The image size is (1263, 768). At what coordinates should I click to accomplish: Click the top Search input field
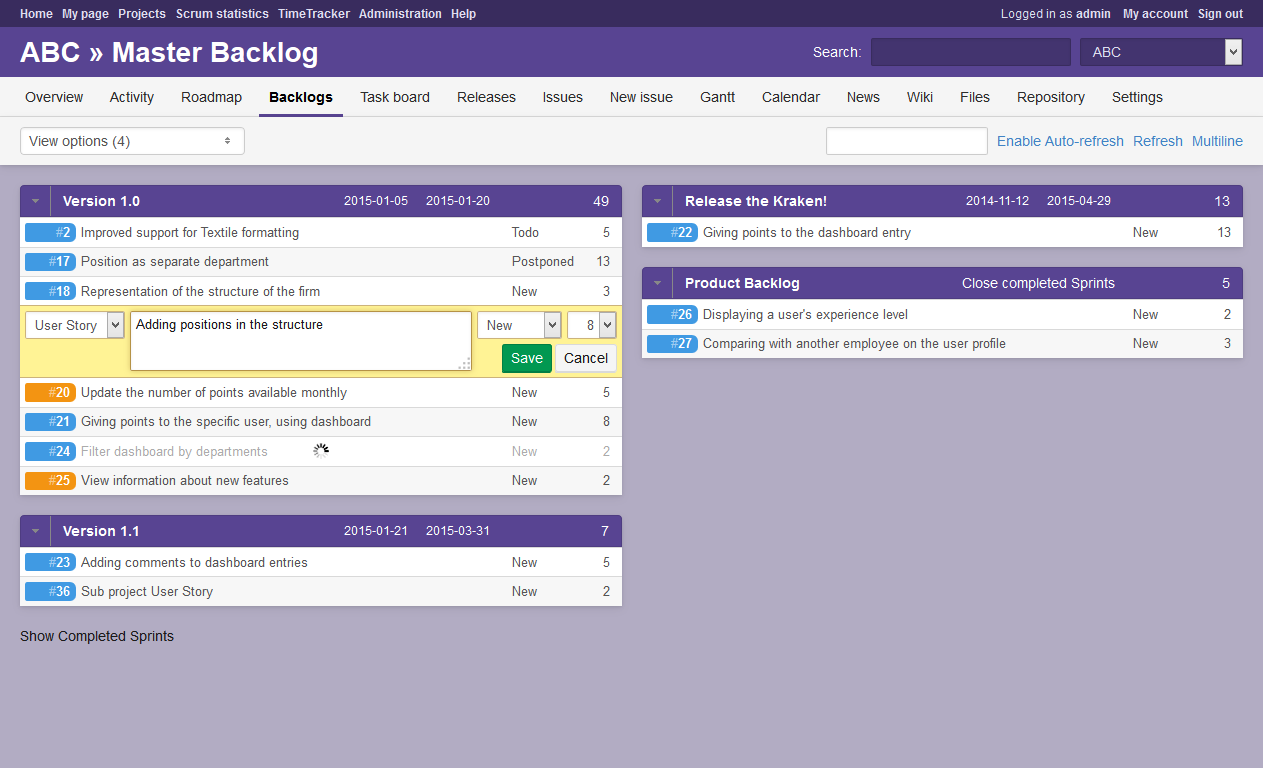(x=970, y=52)
